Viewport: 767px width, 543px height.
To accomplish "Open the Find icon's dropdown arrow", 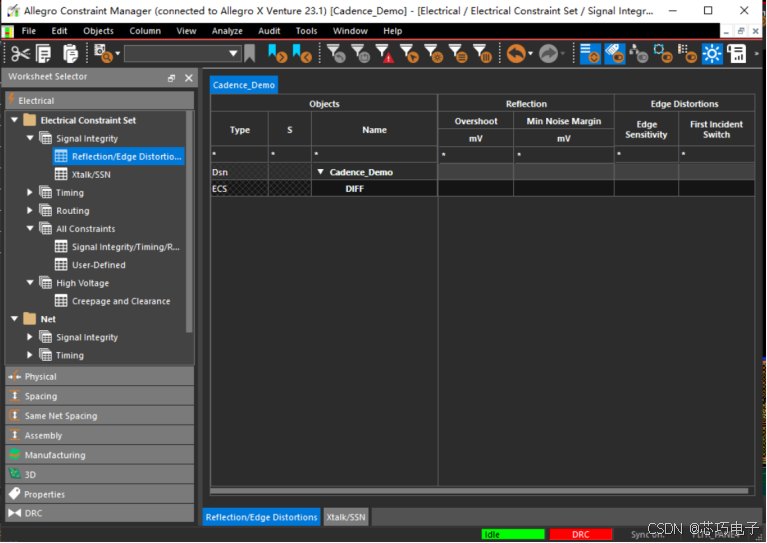I will click(118, 54).
